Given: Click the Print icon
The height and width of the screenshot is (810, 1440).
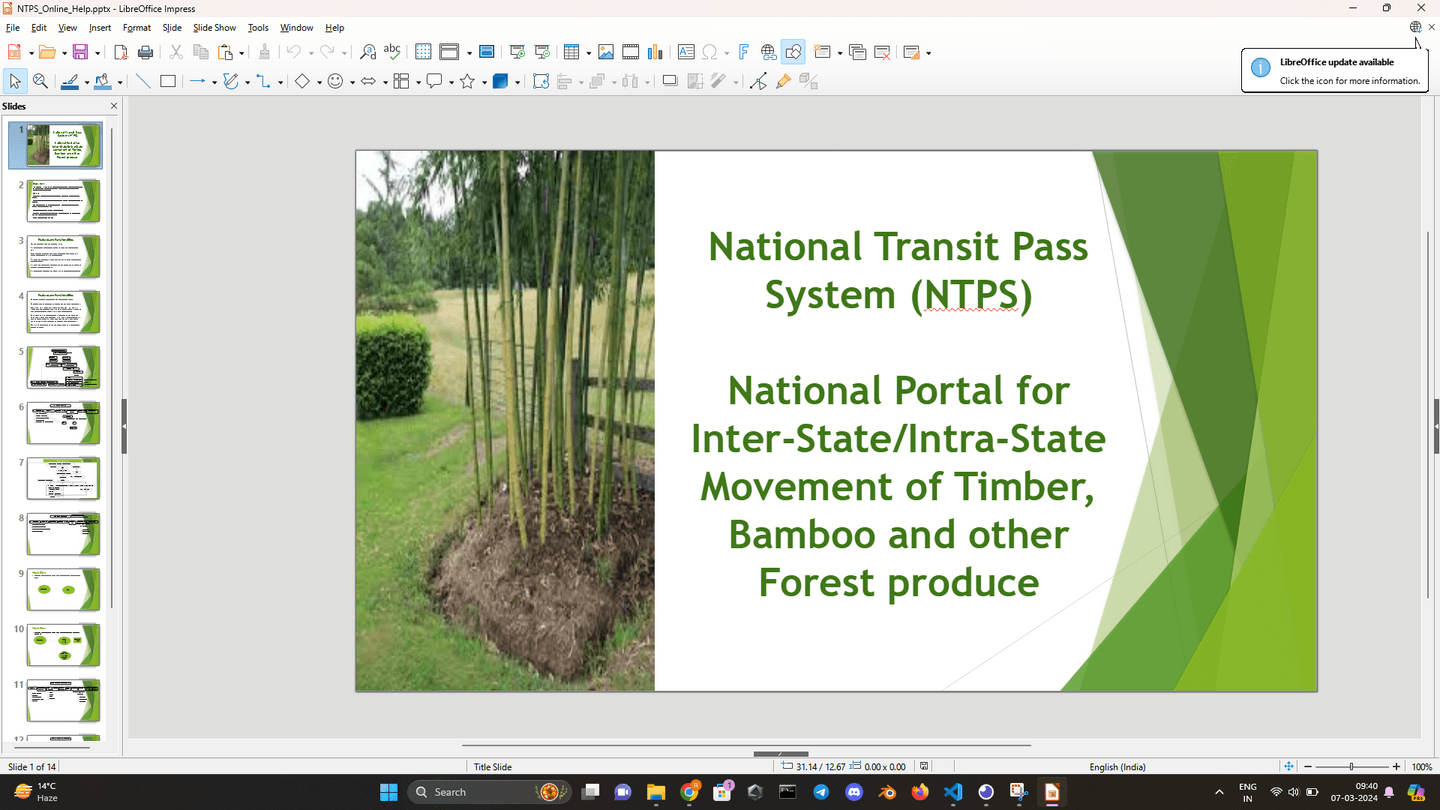Looking at the screenshot, I should pos(145,52).
